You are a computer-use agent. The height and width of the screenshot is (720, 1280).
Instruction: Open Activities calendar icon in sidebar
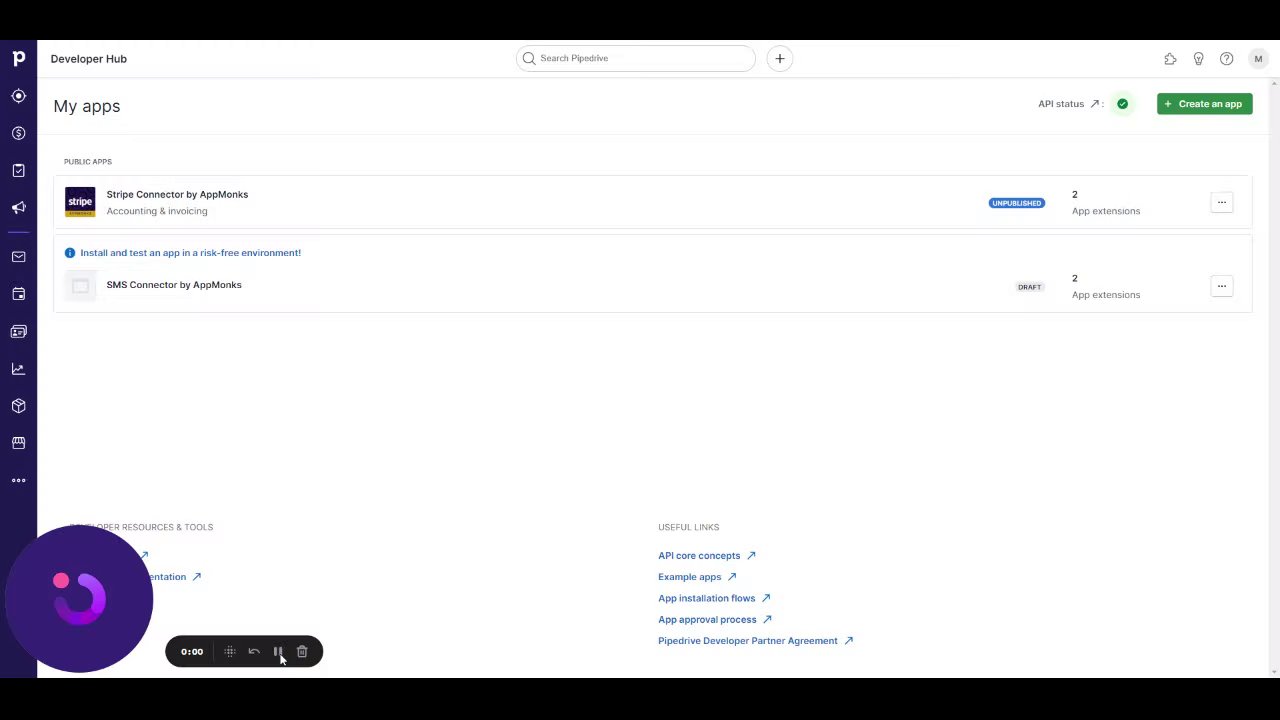tap(18, 294)
